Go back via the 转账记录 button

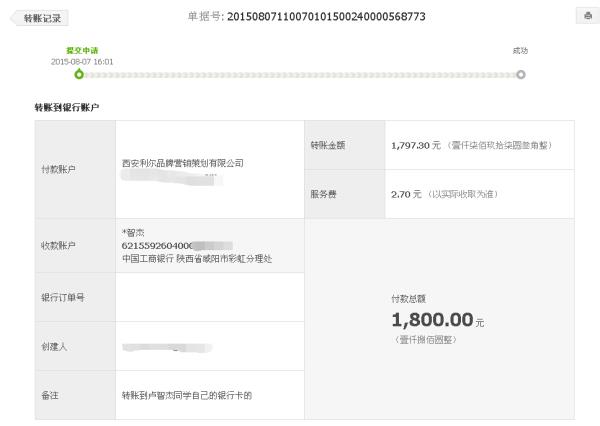(x=40, y=18)
